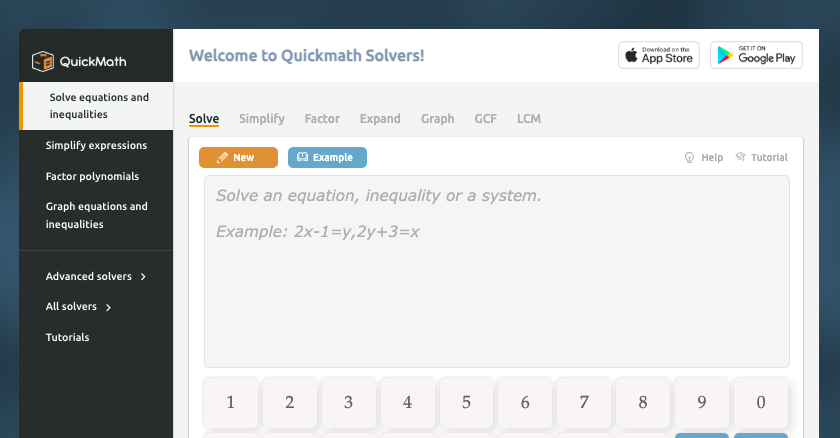
Task: Click the pencil icon on New button
Action: pyautogui.click(x=222, y=157)
